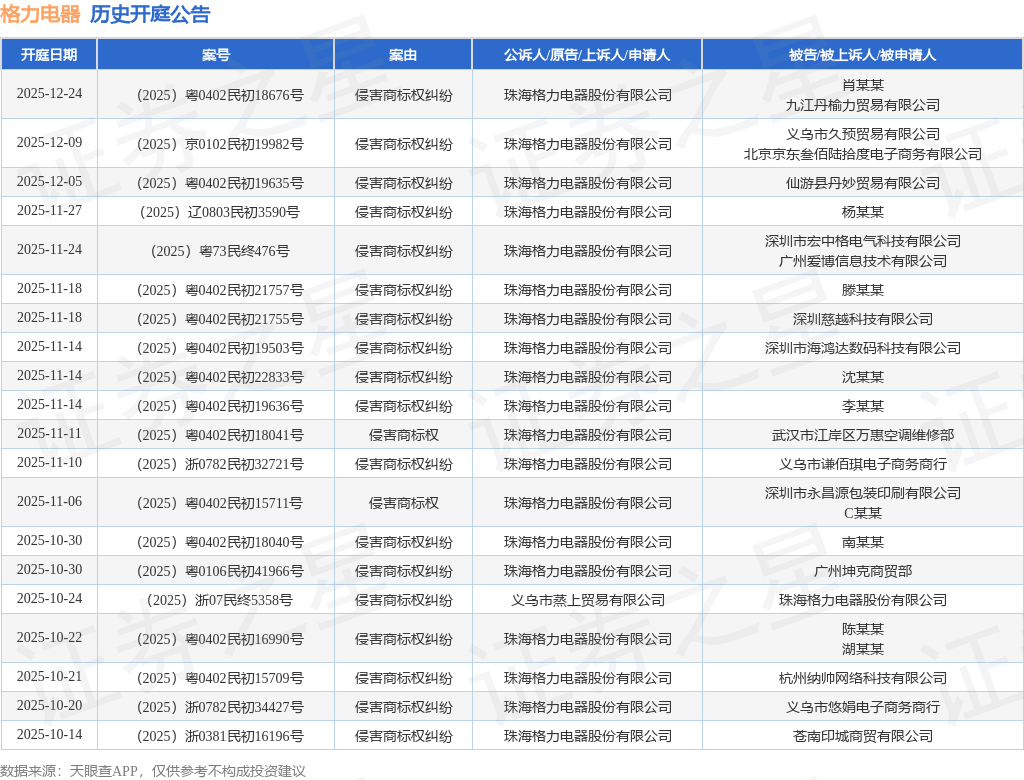This screenshot has height=780, width=1024.
Task: Click defendant 肖某某
Action: (x=863, y=85)
